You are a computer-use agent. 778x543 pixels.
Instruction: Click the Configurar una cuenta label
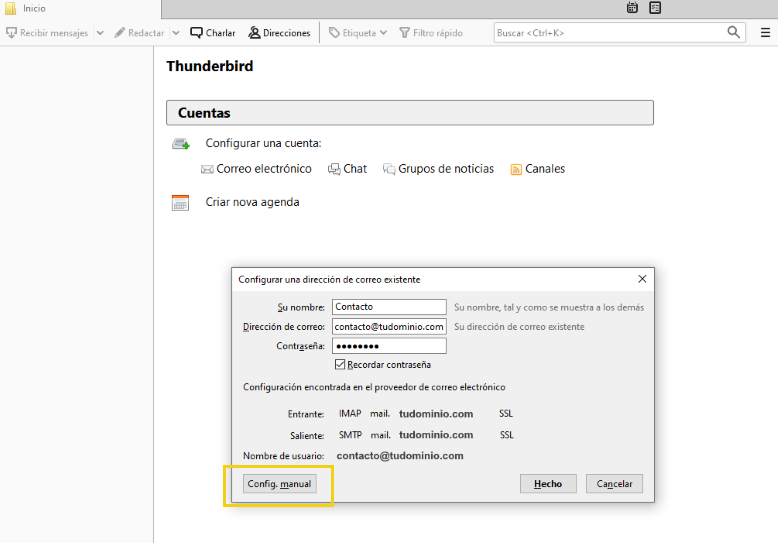tap(263, 143)
